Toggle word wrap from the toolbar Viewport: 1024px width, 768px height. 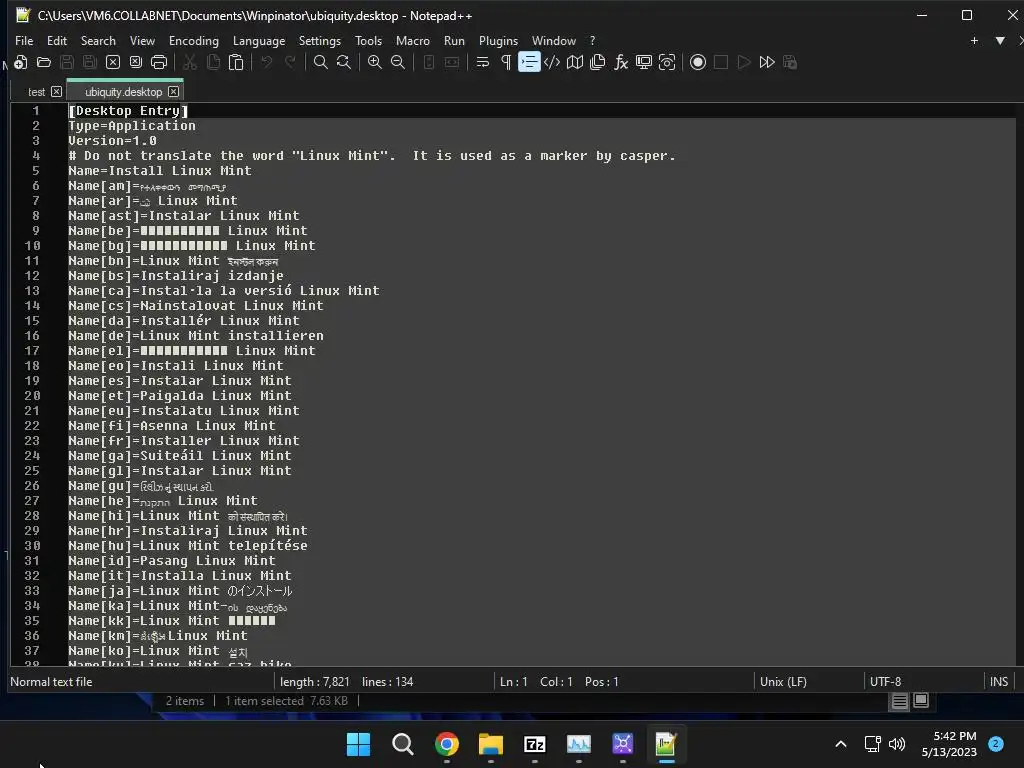coord(483,62)
